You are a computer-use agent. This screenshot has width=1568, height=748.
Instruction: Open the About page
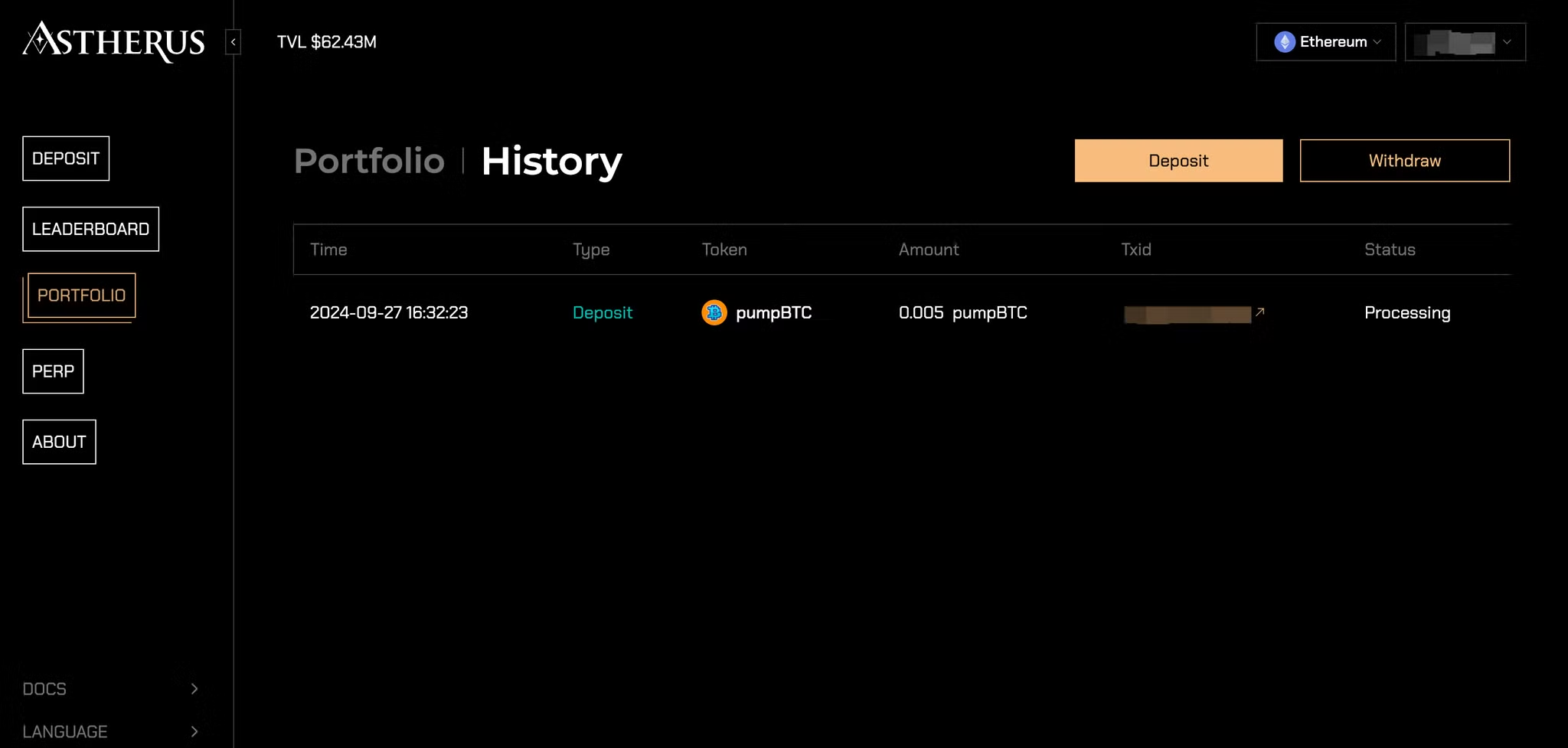(x=59, y=442)
